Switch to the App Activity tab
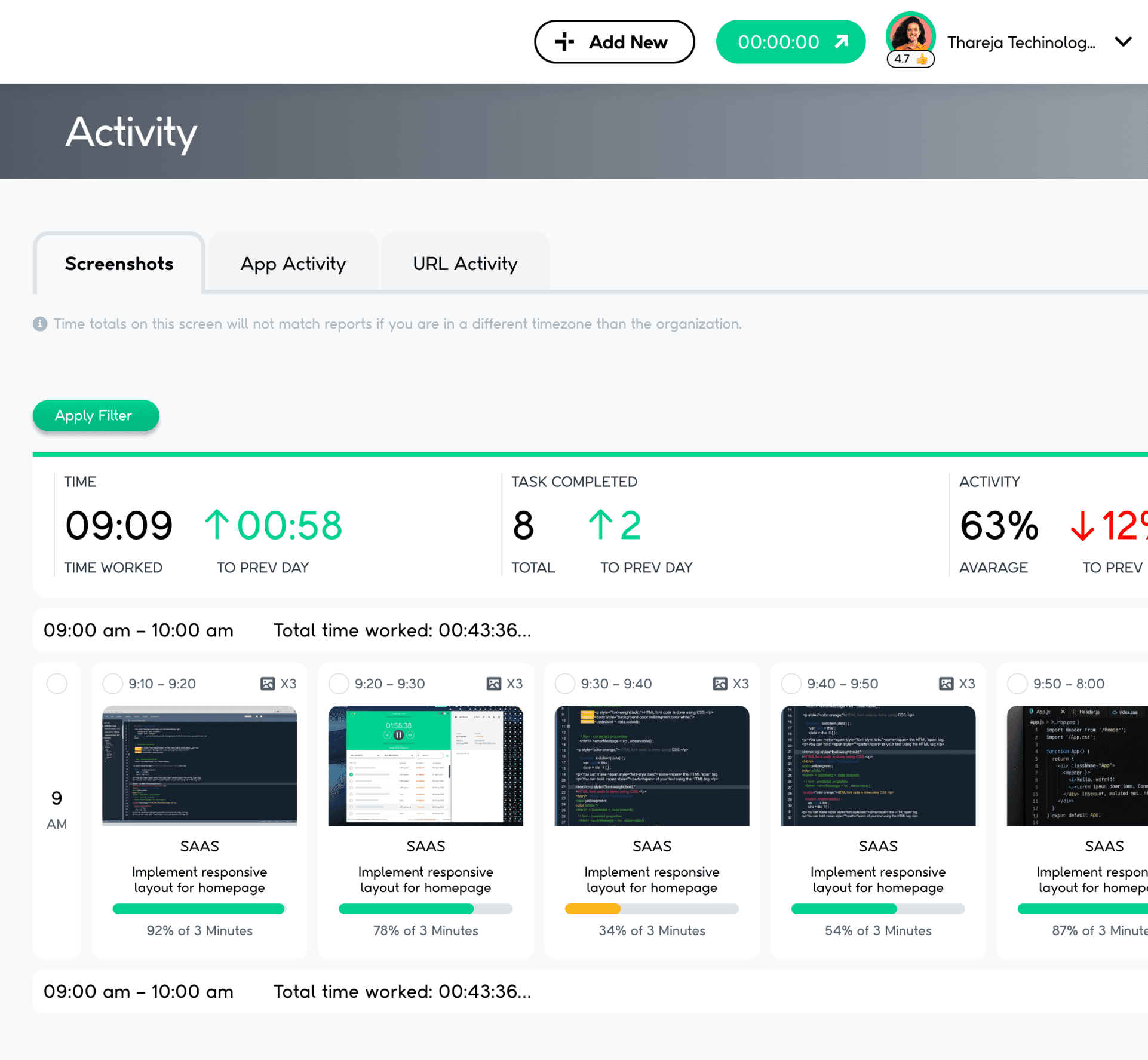This screenshot has height=1060, width=1148. tap(293, 264)
